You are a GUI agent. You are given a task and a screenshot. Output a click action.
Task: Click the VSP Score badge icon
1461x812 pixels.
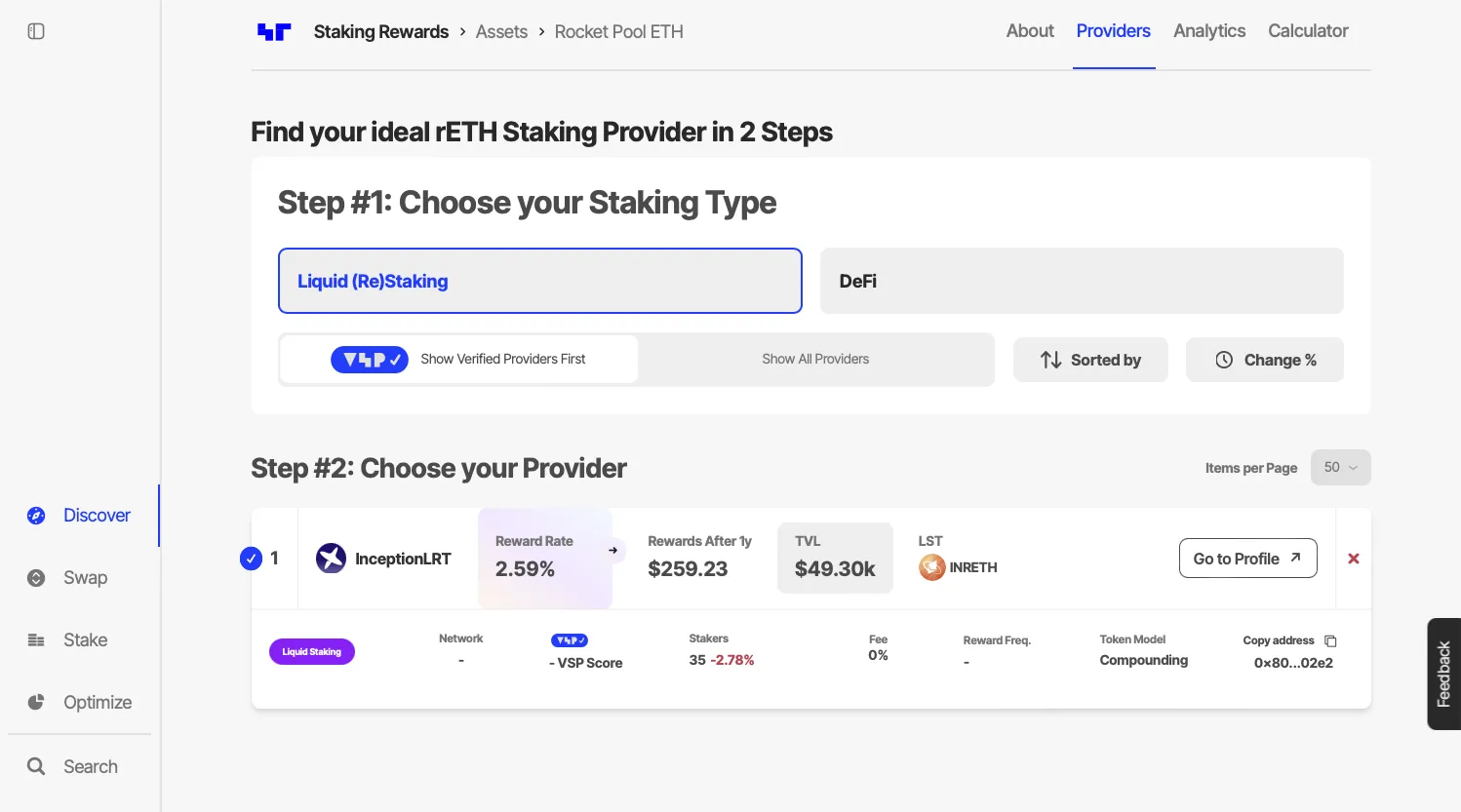570,640
